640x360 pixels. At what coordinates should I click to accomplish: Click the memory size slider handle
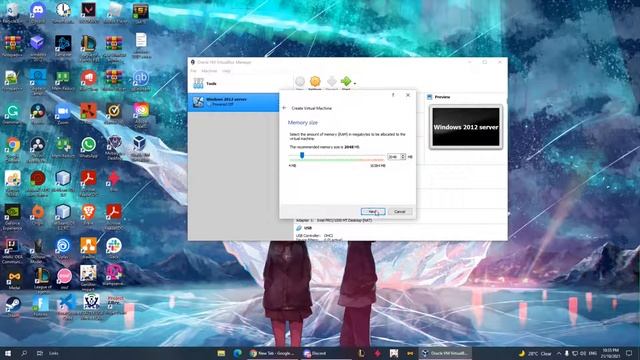(x=302, y=155)
